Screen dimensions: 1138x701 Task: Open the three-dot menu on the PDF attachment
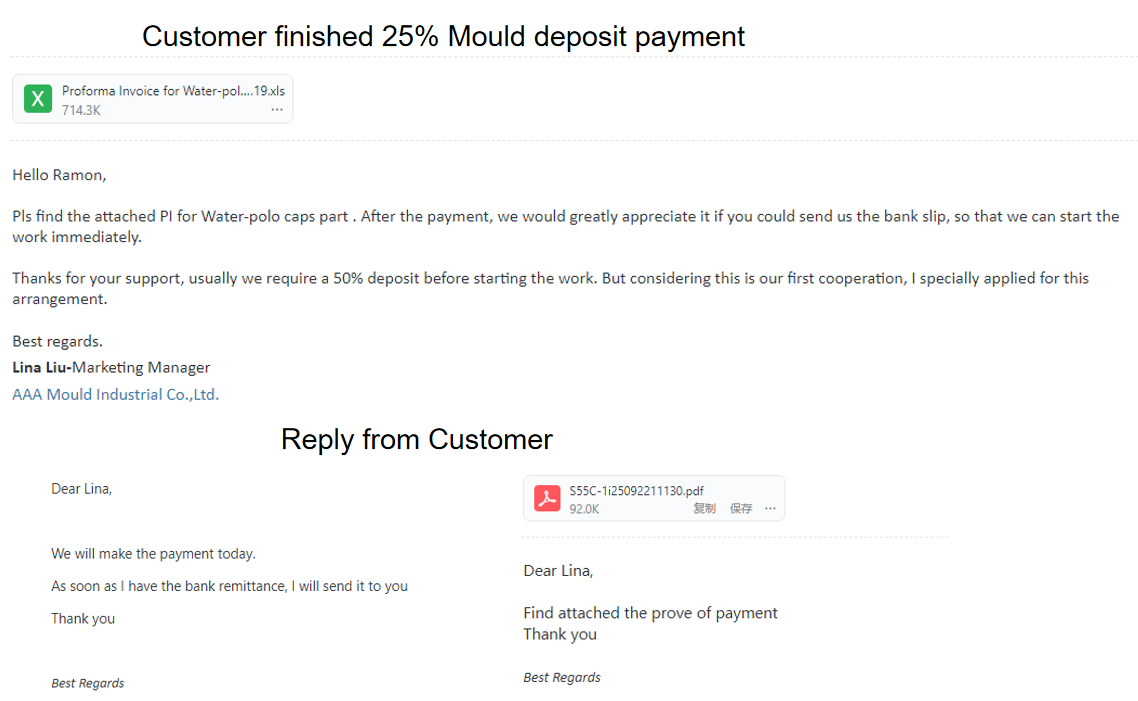[x=770, y=509]
